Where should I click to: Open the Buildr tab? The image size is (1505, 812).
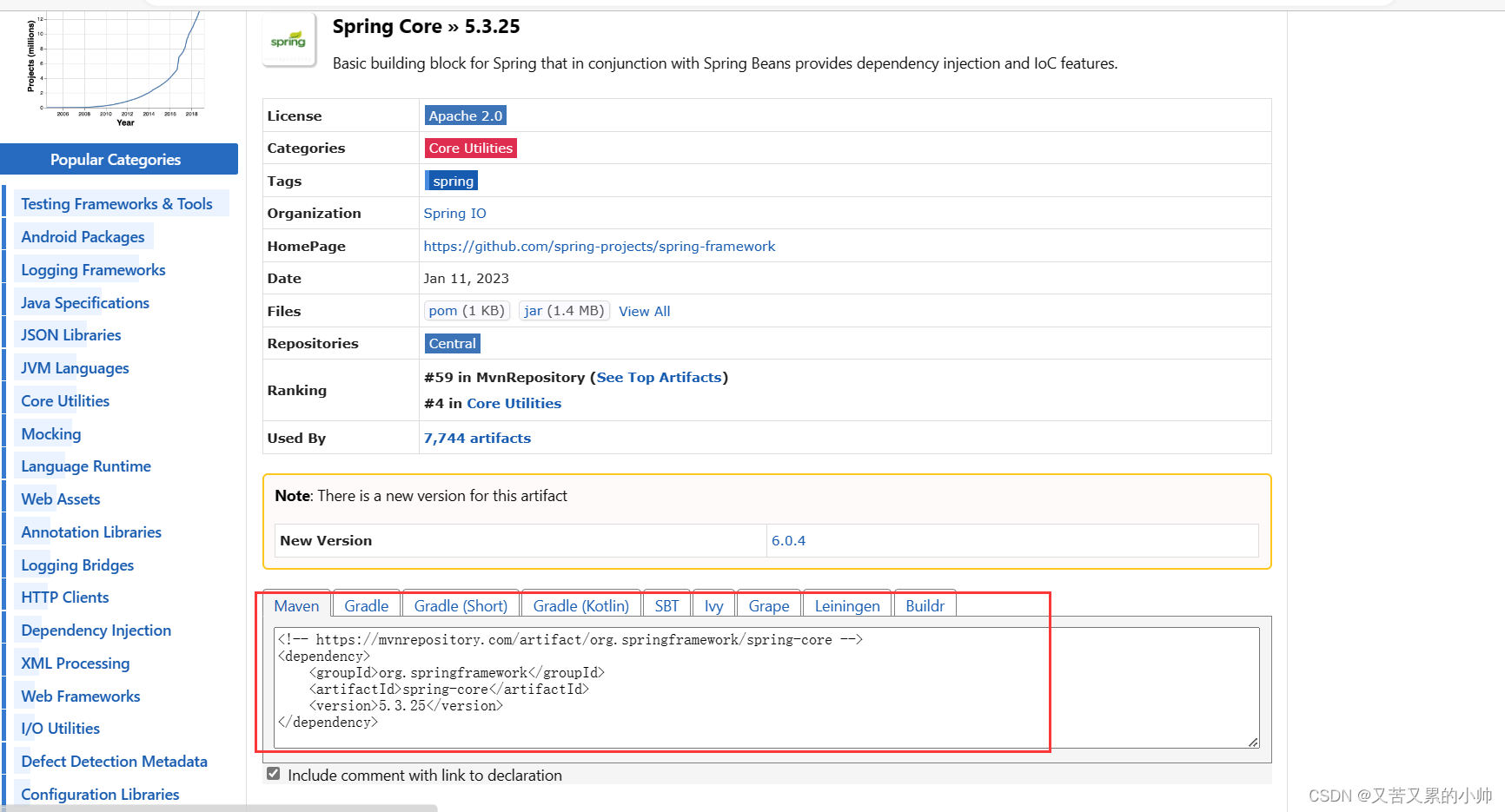[x=925, y=605]
